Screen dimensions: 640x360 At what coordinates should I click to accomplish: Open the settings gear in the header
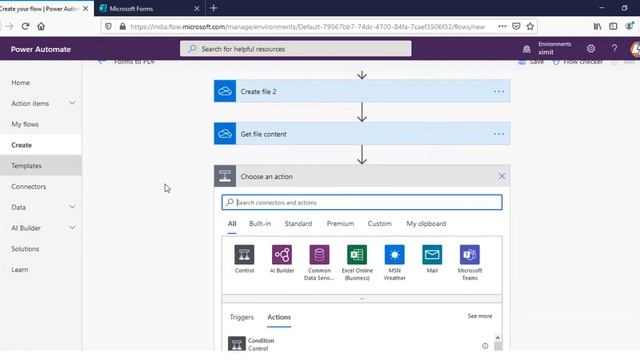tap(591, 49)
